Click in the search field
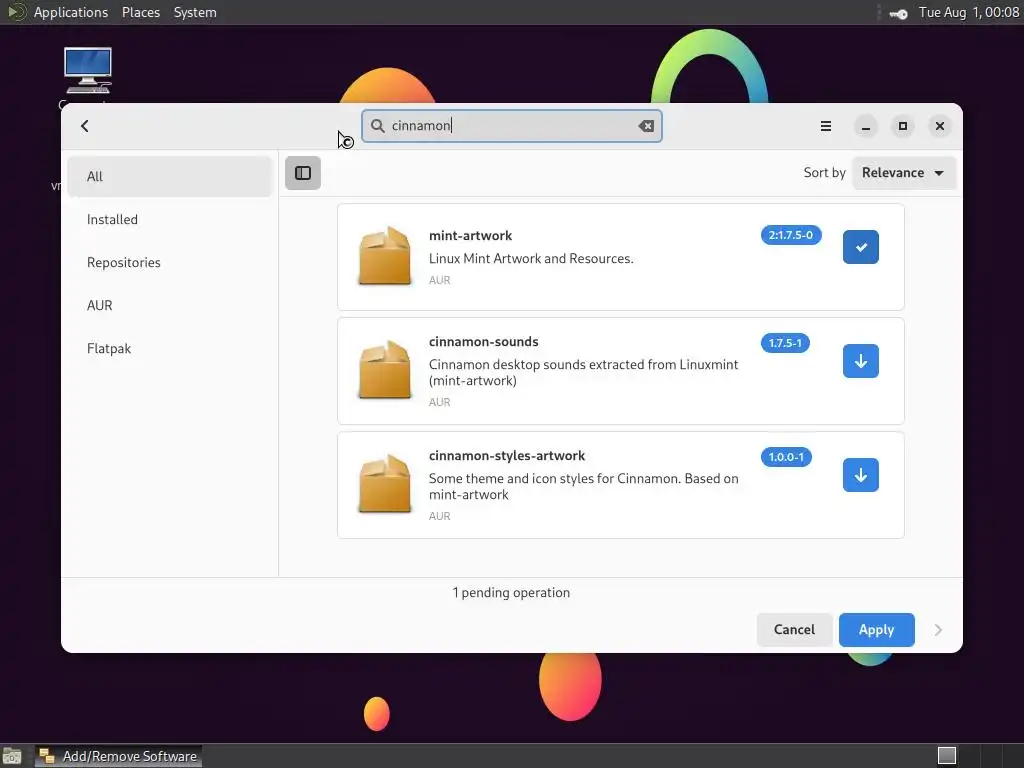The image size is (1024, 768). [512, 126]
